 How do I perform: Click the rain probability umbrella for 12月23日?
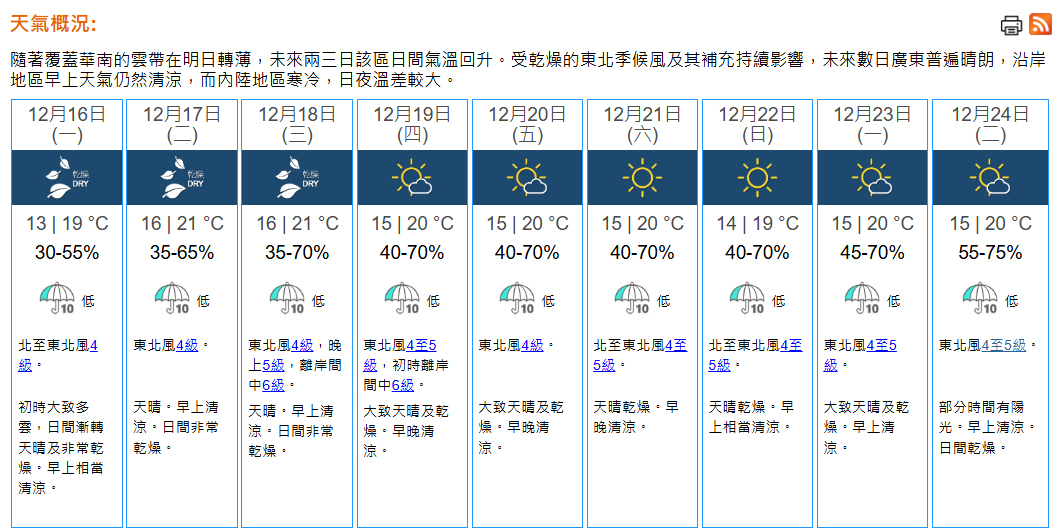(863, 298)
